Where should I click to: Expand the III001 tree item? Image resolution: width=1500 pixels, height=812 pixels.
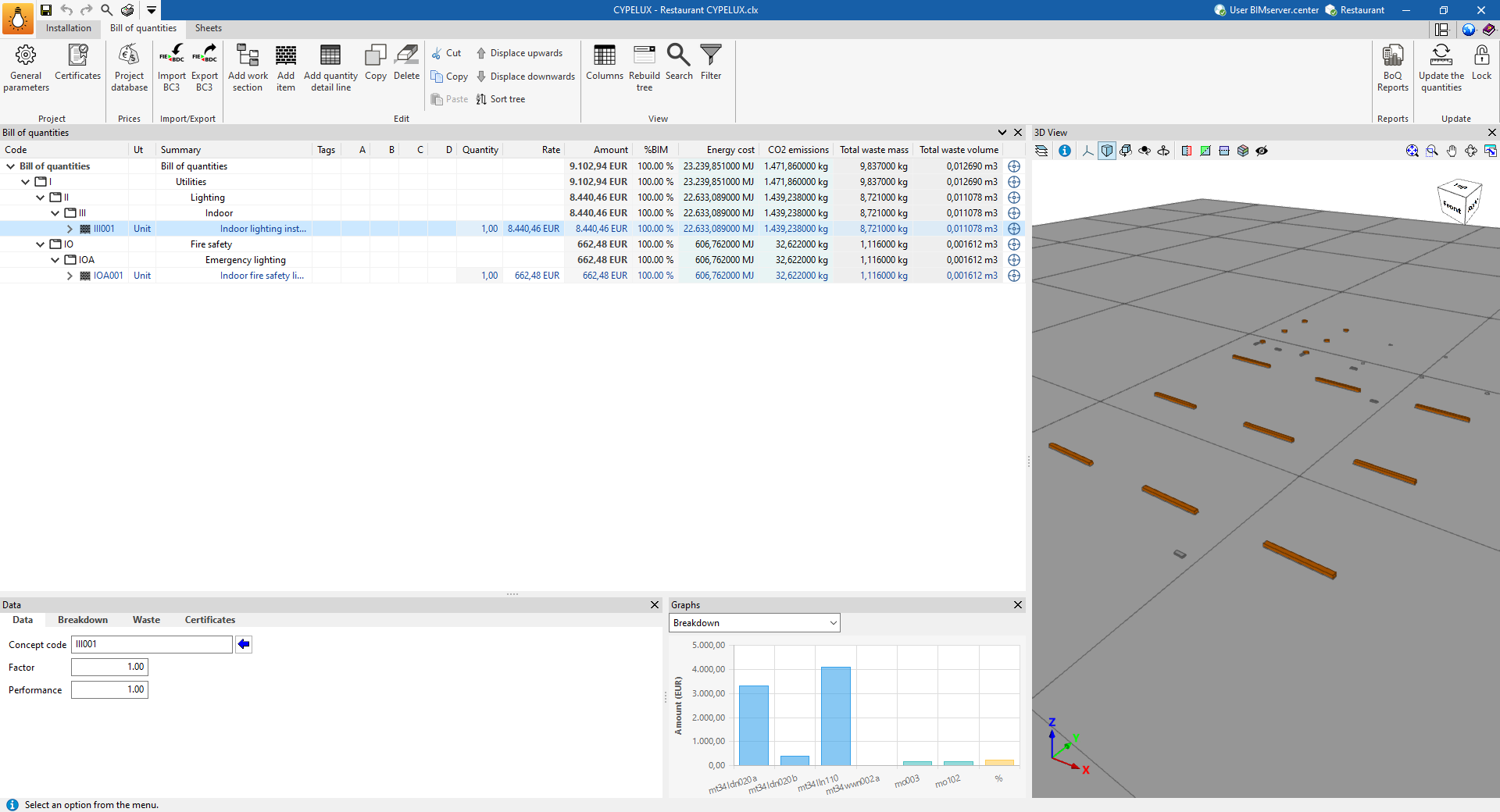[x=70, y=229]
